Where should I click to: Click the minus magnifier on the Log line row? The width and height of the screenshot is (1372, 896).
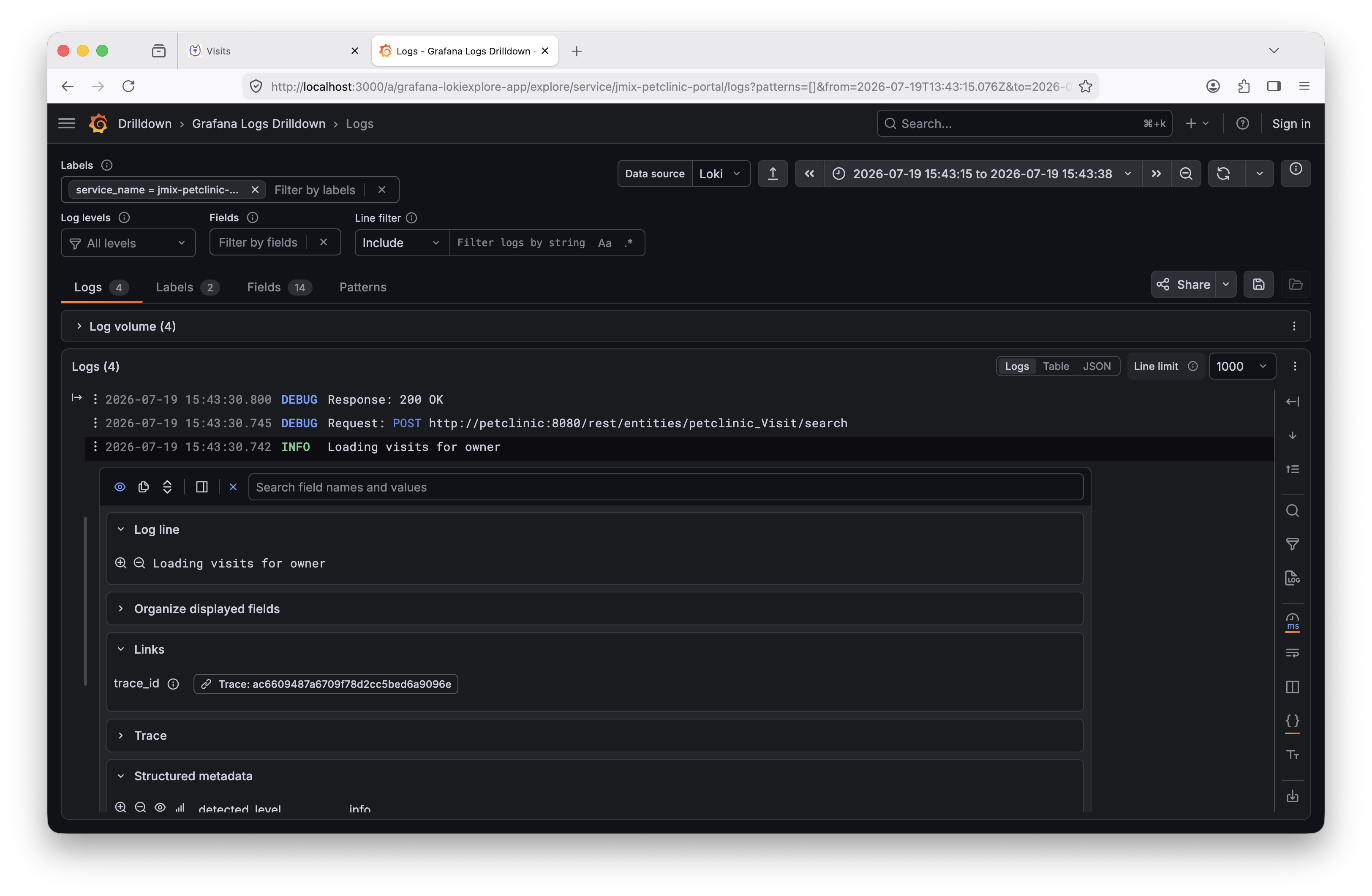(x=139, y=563)
